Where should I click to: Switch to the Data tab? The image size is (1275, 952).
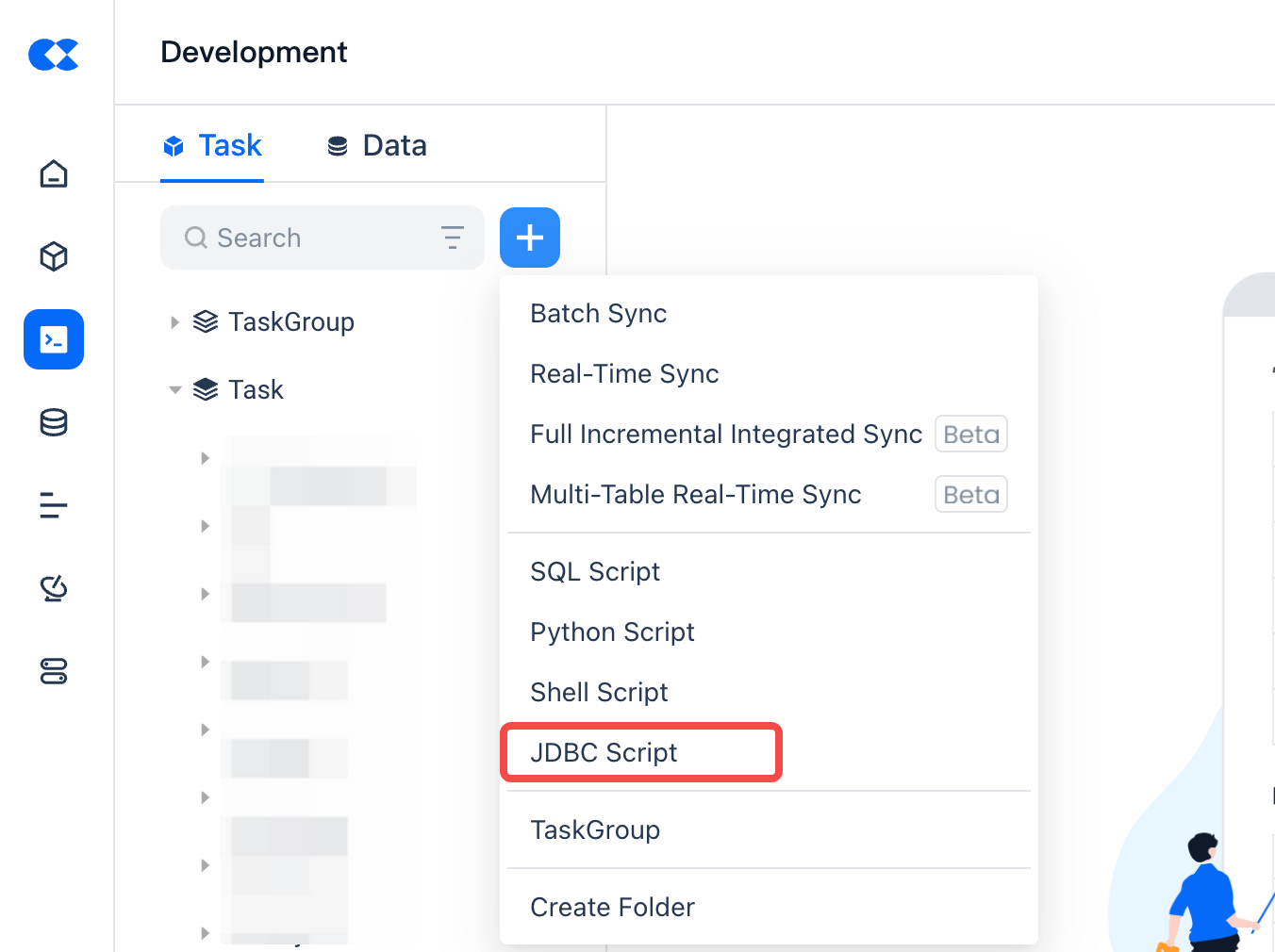pyautogui.click(x=377, y=146)
